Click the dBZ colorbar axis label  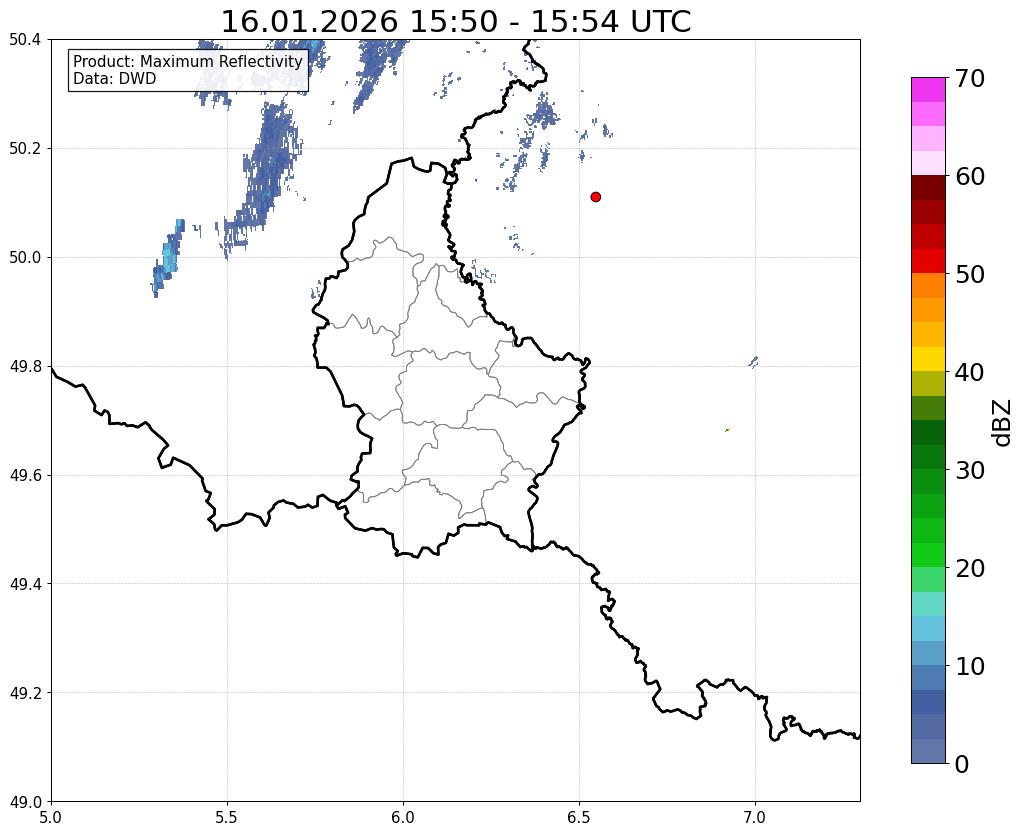[x=1003, y=424]
